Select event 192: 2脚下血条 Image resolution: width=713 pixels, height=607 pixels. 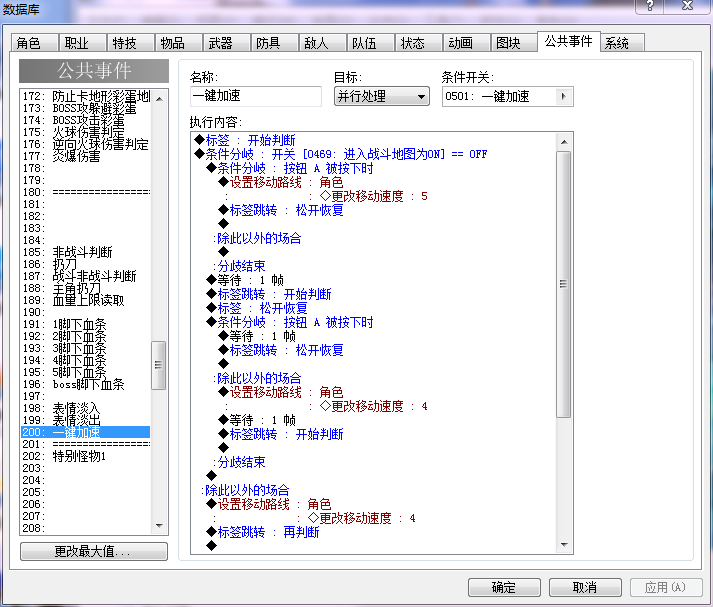tap(86, 336)
